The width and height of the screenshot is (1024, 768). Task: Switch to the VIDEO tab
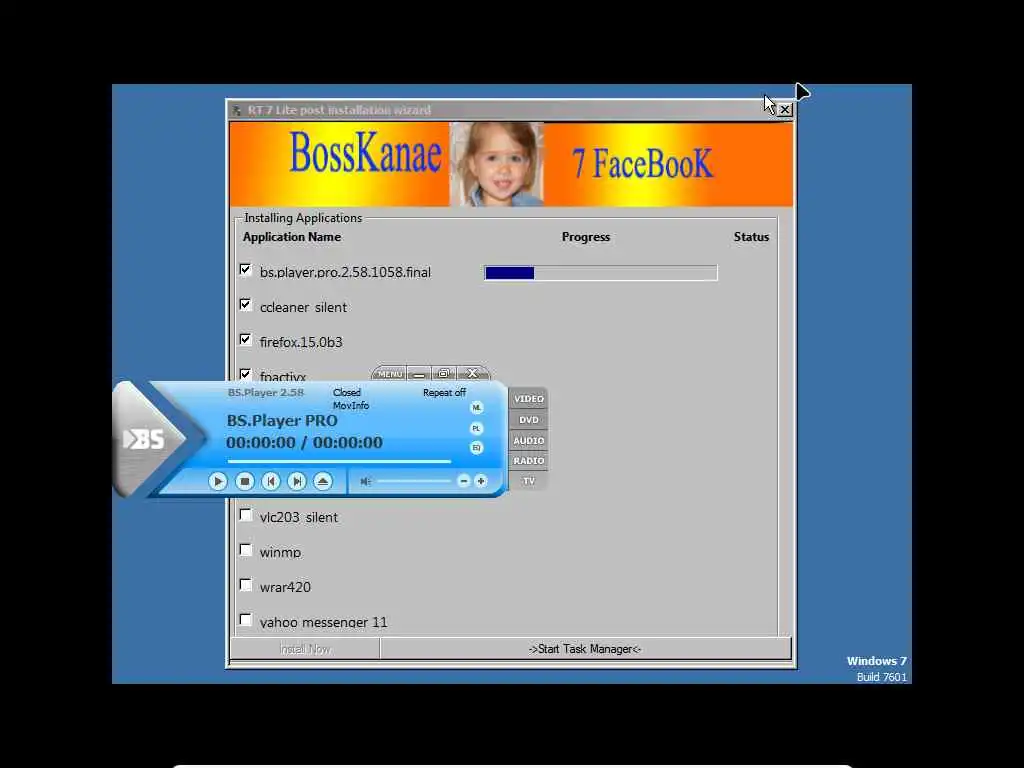pyautogui.click(x=528, y=398)
